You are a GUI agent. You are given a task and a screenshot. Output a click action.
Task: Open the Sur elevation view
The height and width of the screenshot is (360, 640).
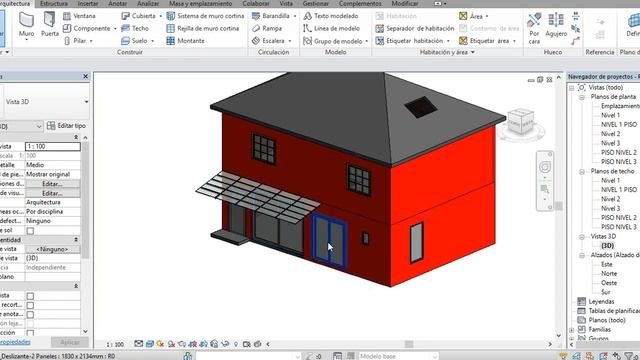pyautogui.click(x=606, y=292)
